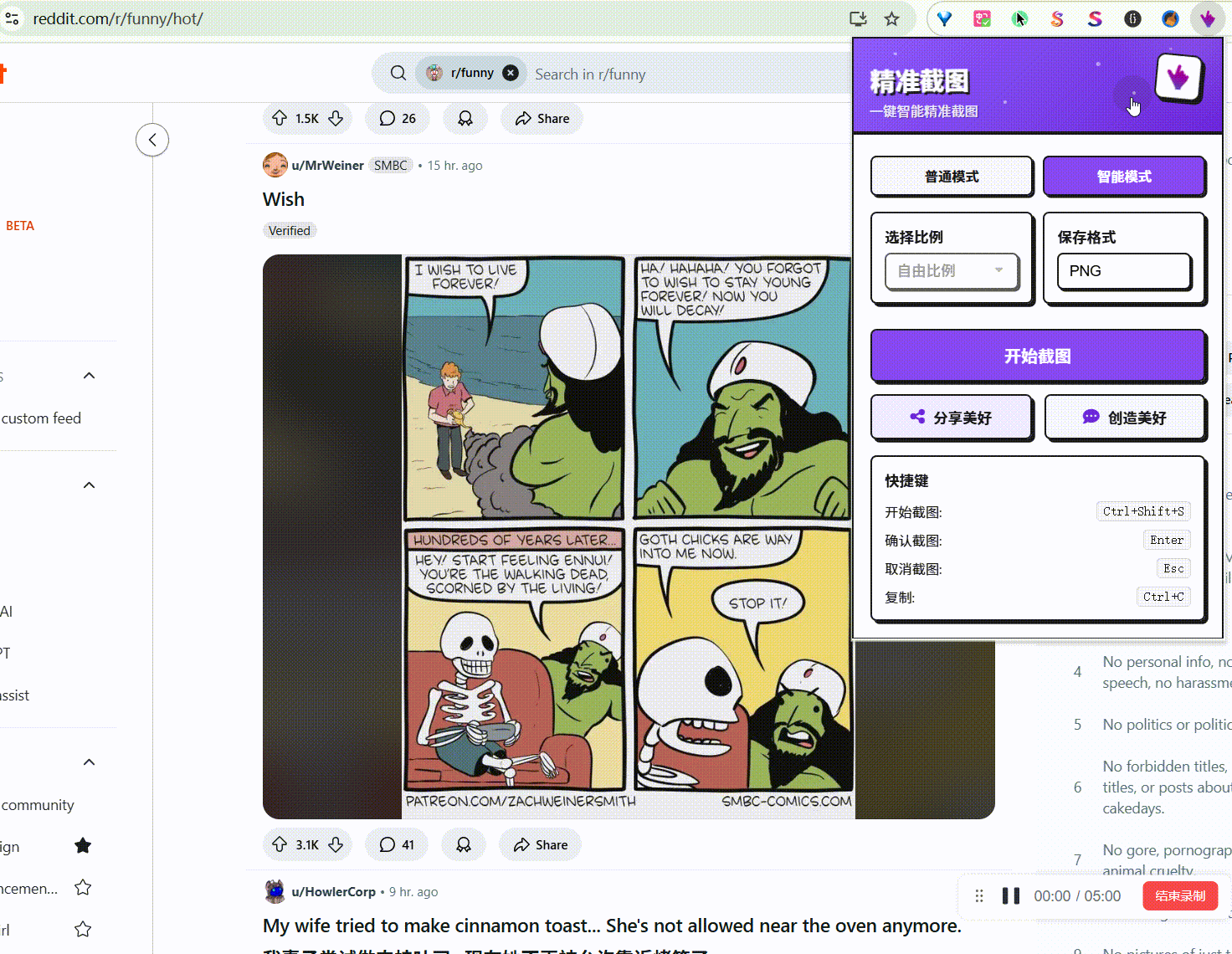Screen dimensions: 1232x954
Task: Switch to 智能模式 smart mode
Action: coord(1124,177)
